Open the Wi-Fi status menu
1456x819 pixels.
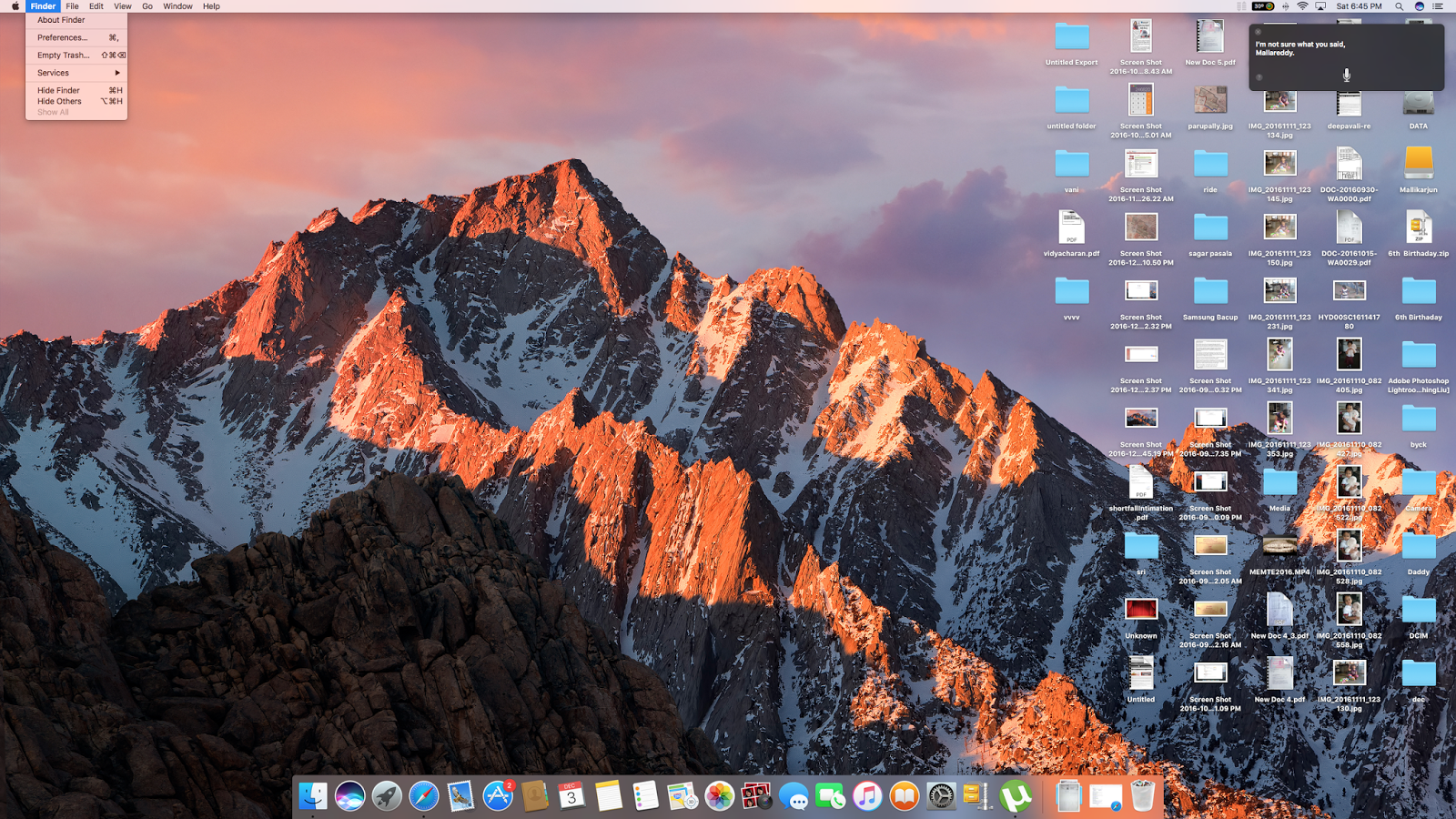click(1303, 6)
